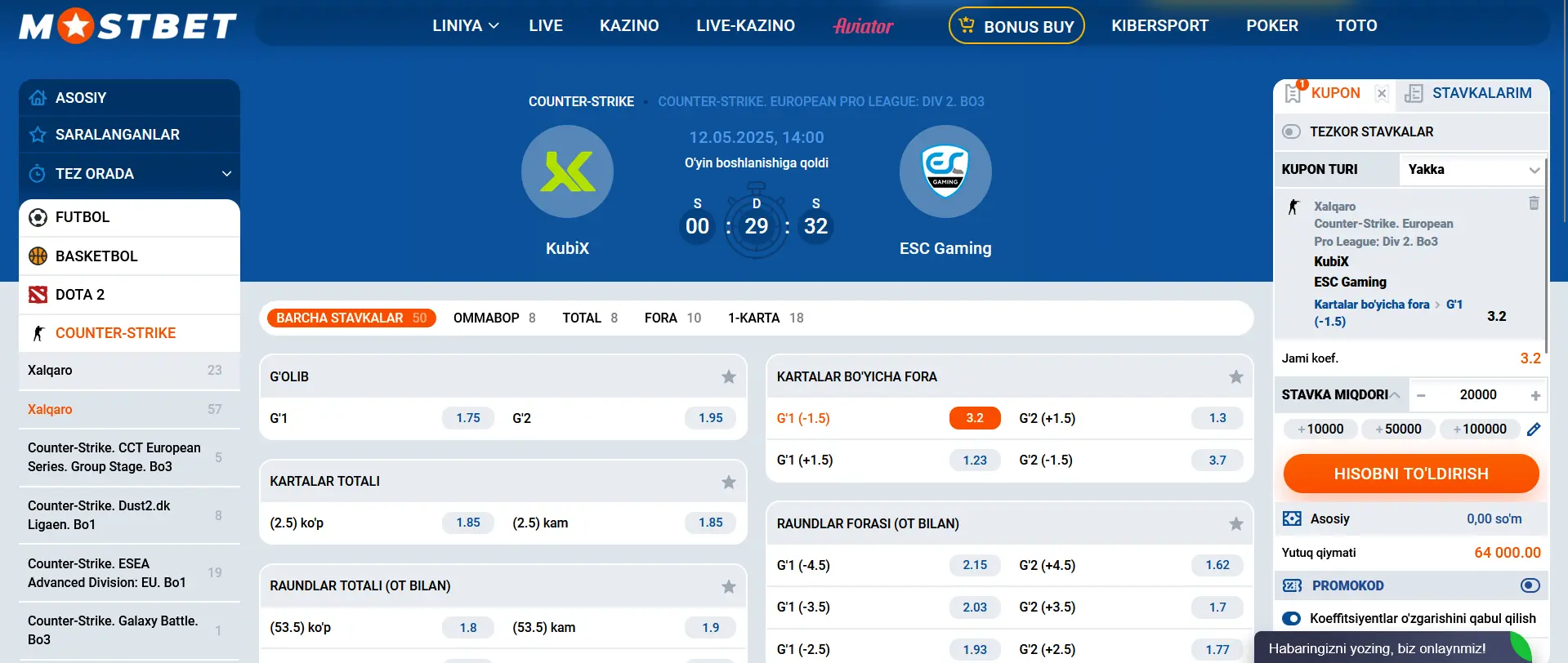Click the Tez orada clock icon
This screenshot has height=663, width=1568.
[38, 174]
